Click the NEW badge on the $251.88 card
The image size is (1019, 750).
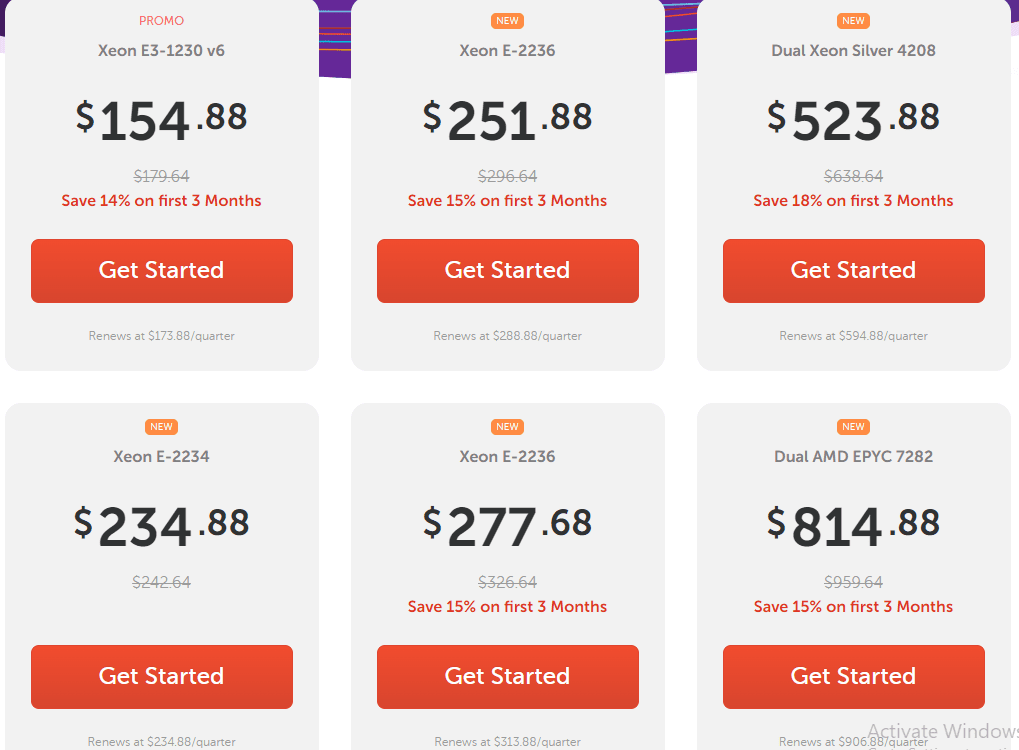508,21
